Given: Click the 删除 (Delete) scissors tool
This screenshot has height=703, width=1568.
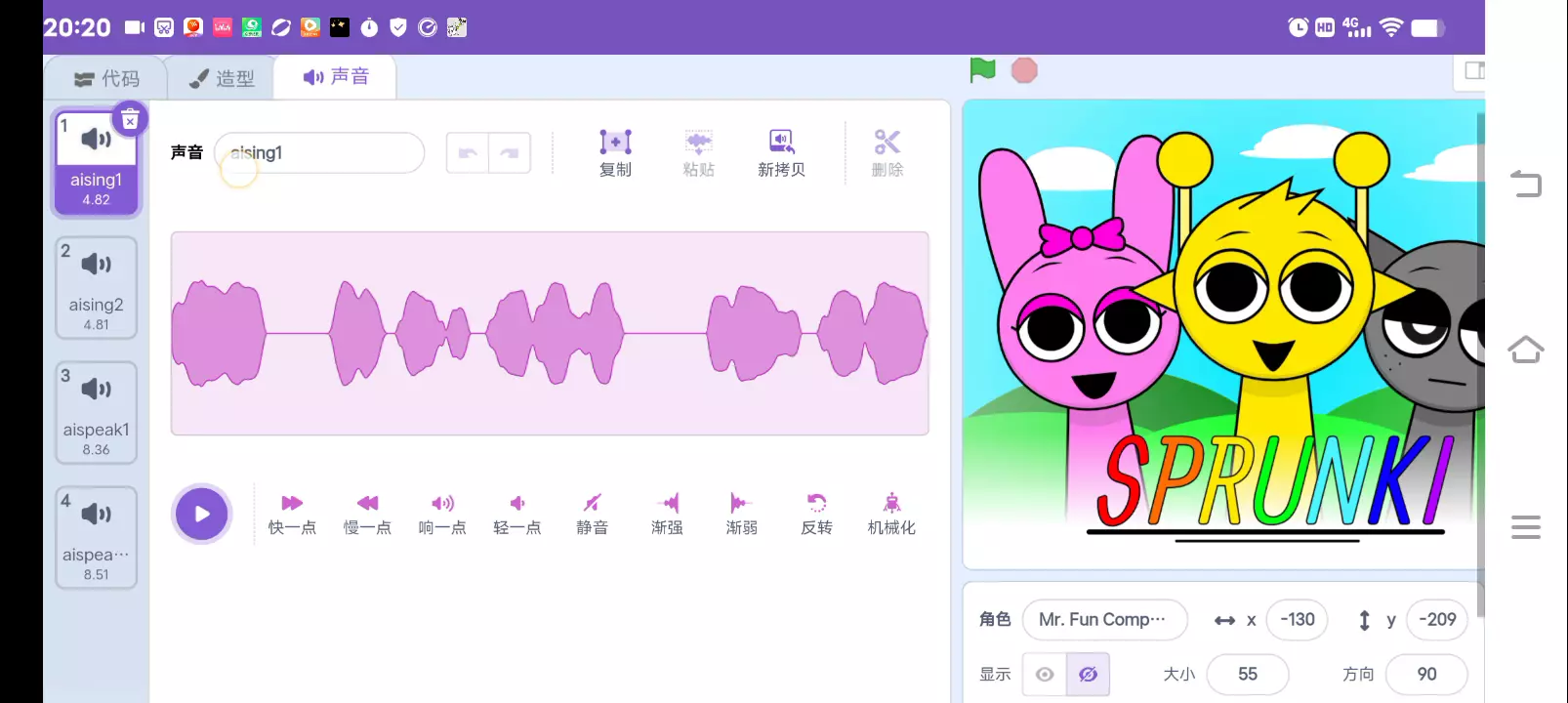Looking at the screenshot, I should [x=887, y=153].
